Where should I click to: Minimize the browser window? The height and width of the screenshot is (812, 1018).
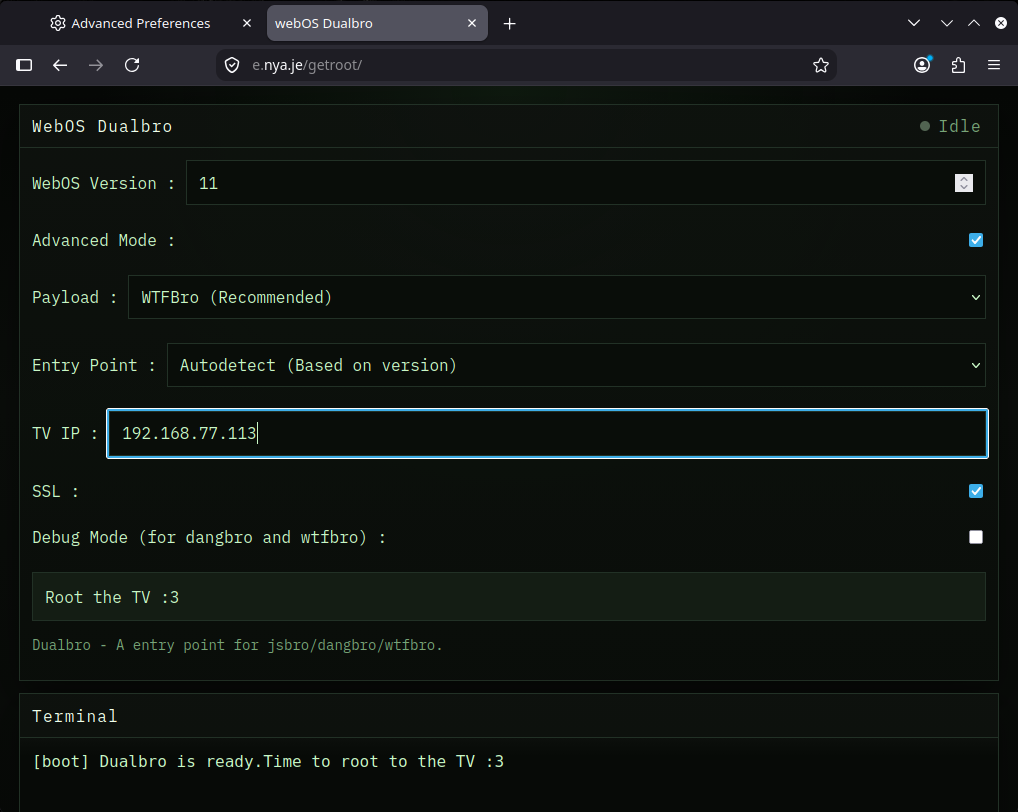pos(947,23)
